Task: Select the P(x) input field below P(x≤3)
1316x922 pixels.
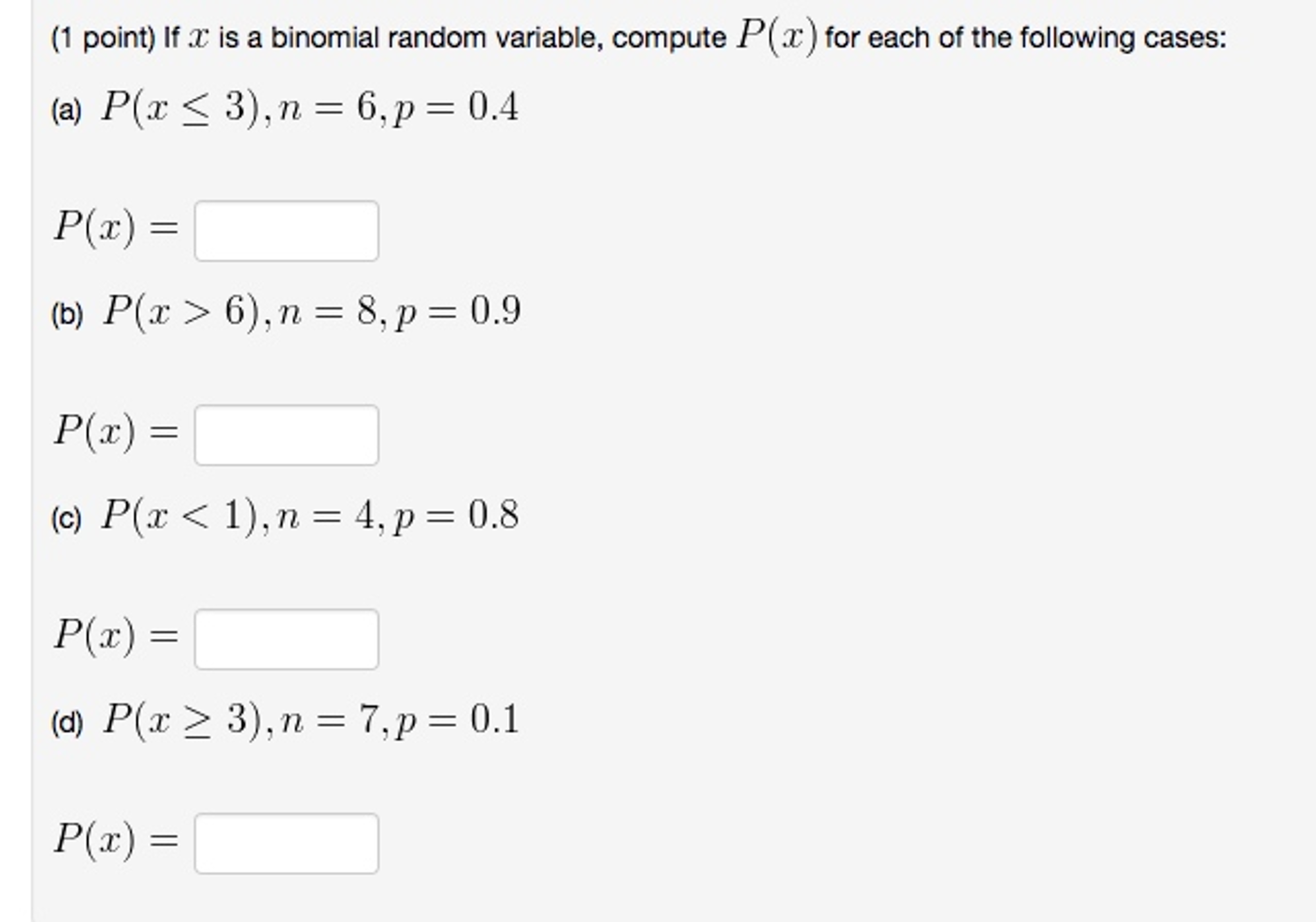Action: click(286, 232)
